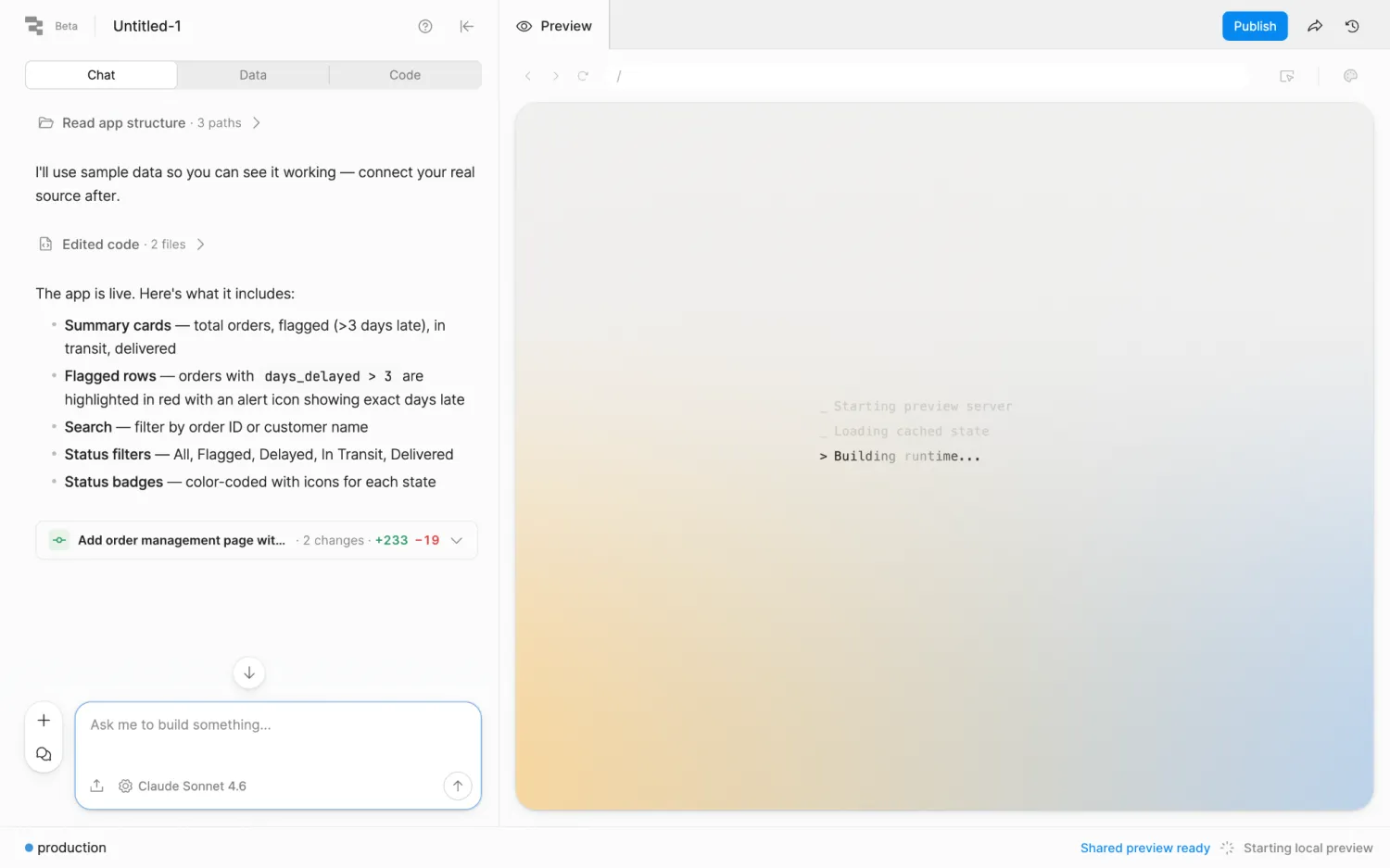
Task: Switch to the Data tab
Action: [x=253, y=75]
